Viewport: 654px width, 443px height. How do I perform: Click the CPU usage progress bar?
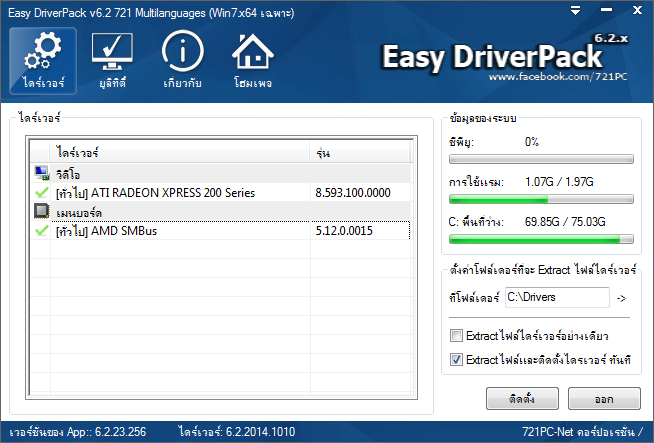541,159
